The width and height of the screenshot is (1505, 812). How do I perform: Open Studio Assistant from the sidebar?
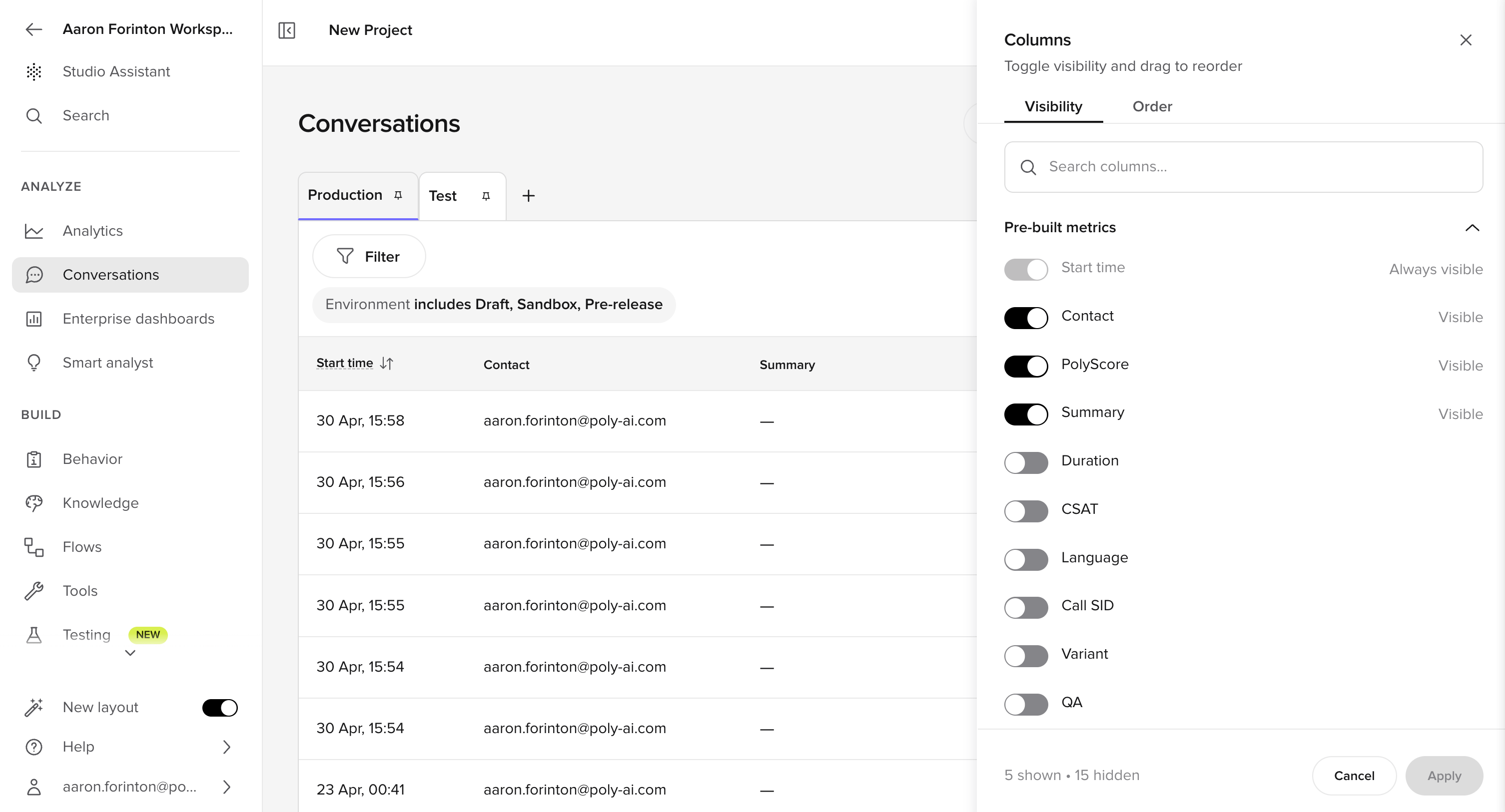click(x=116, y=71)
